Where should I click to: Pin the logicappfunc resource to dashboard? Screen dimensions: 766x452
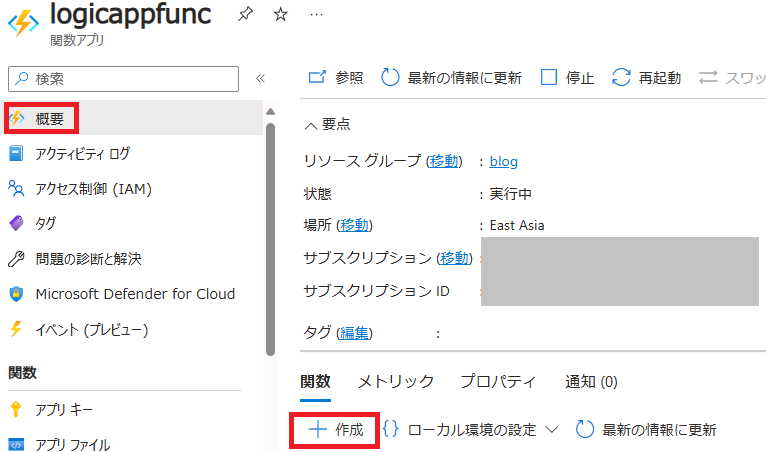click(x=244, y=15)
